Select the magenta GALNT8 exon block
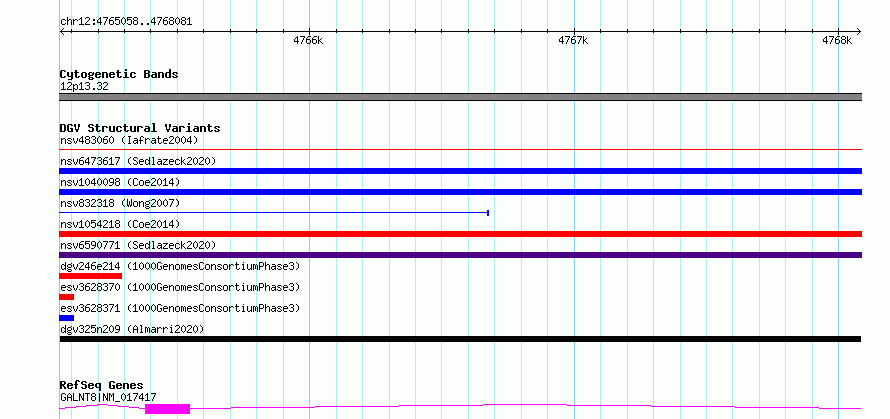Image resolution: width=890 pixels, height=419 pixels. pos(167,409)
